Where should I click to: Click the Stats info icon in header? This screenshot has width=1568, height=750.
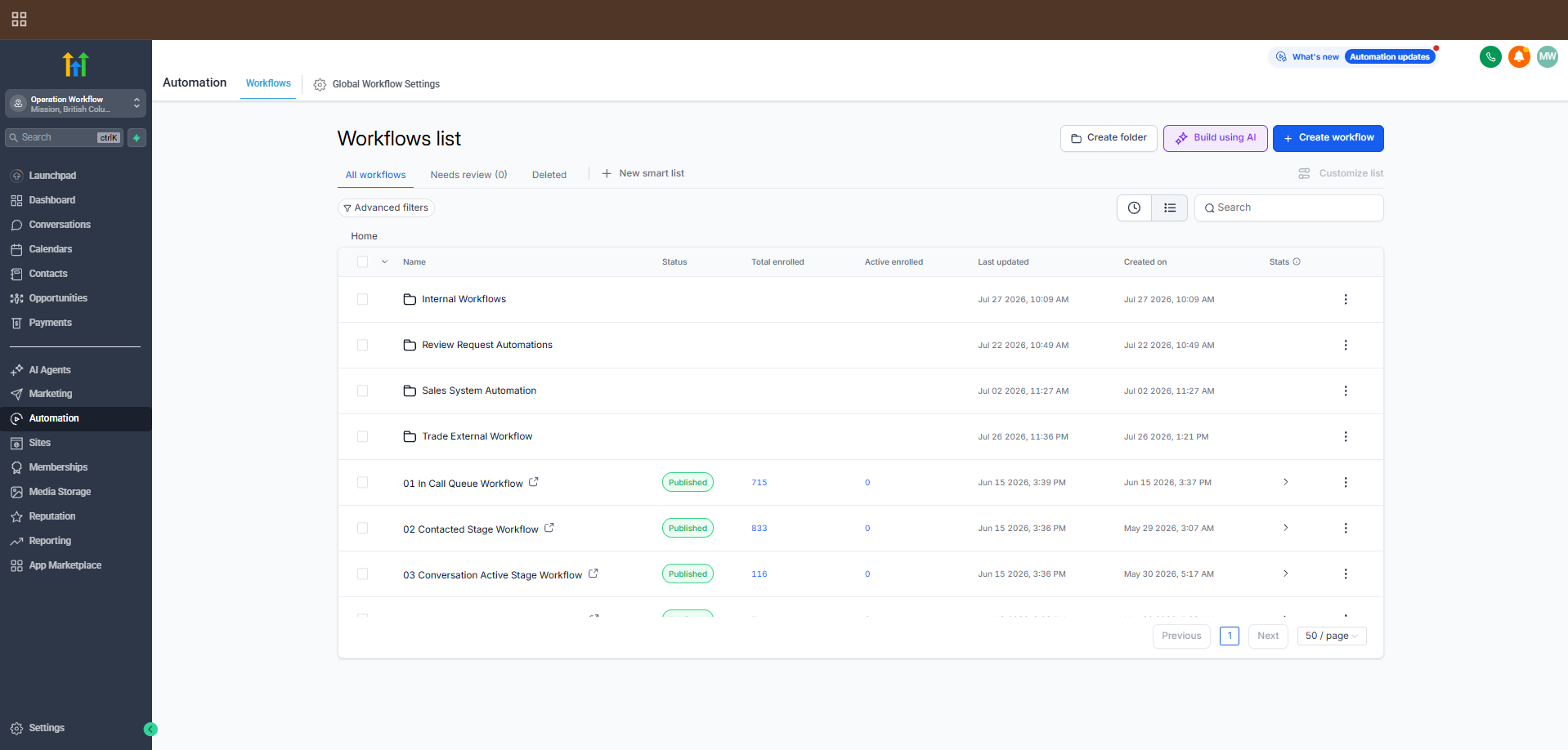[1297, 261]
